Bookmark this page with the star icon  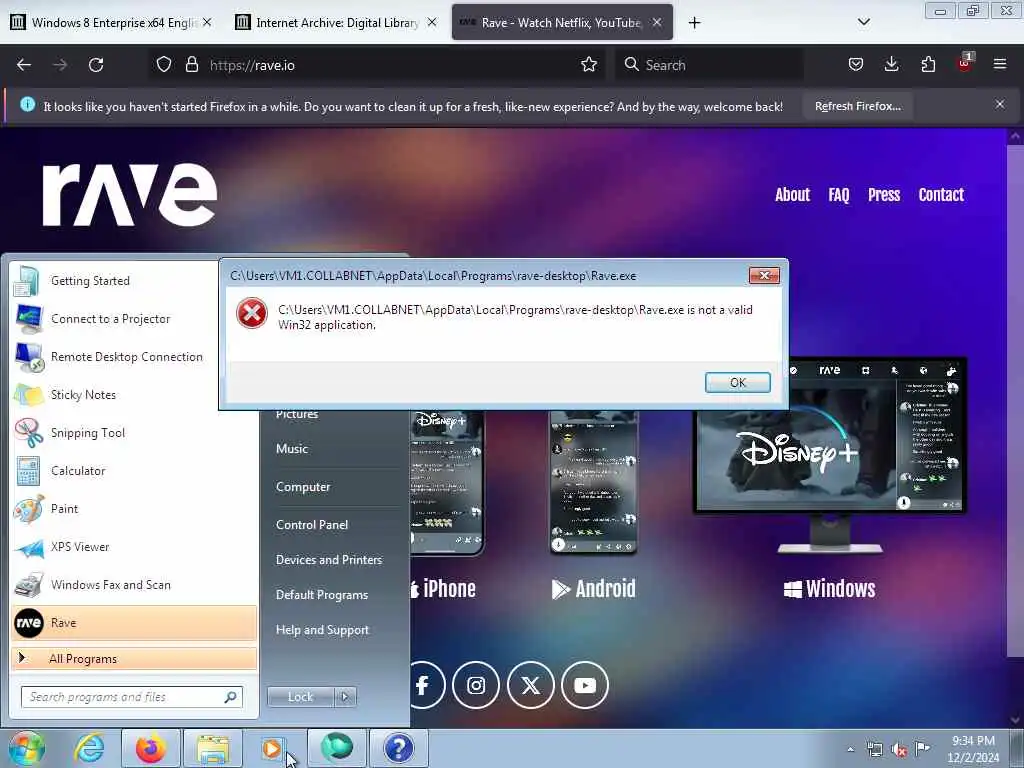click(589, 65)
